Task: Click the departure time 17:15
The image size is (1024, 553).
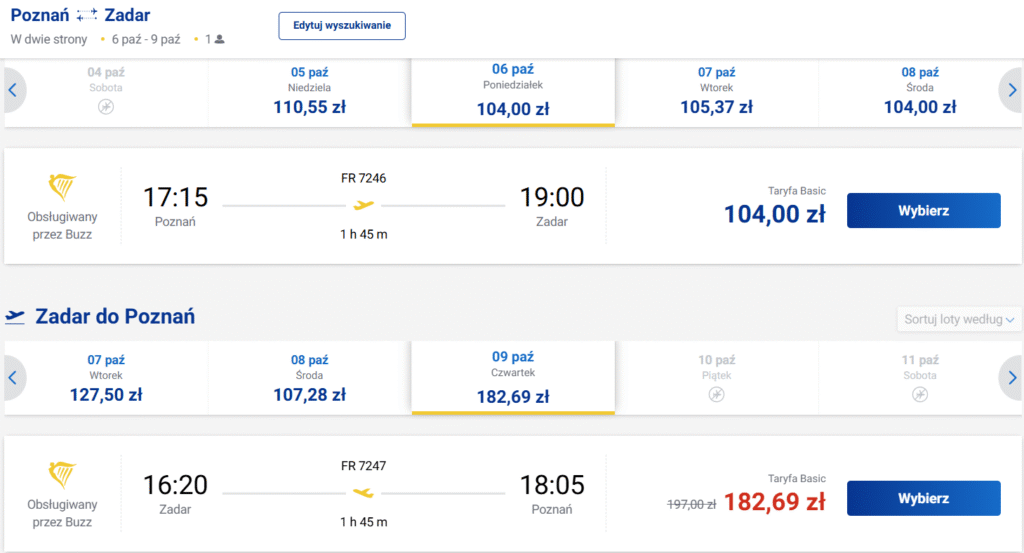Action: pos(175,197)
